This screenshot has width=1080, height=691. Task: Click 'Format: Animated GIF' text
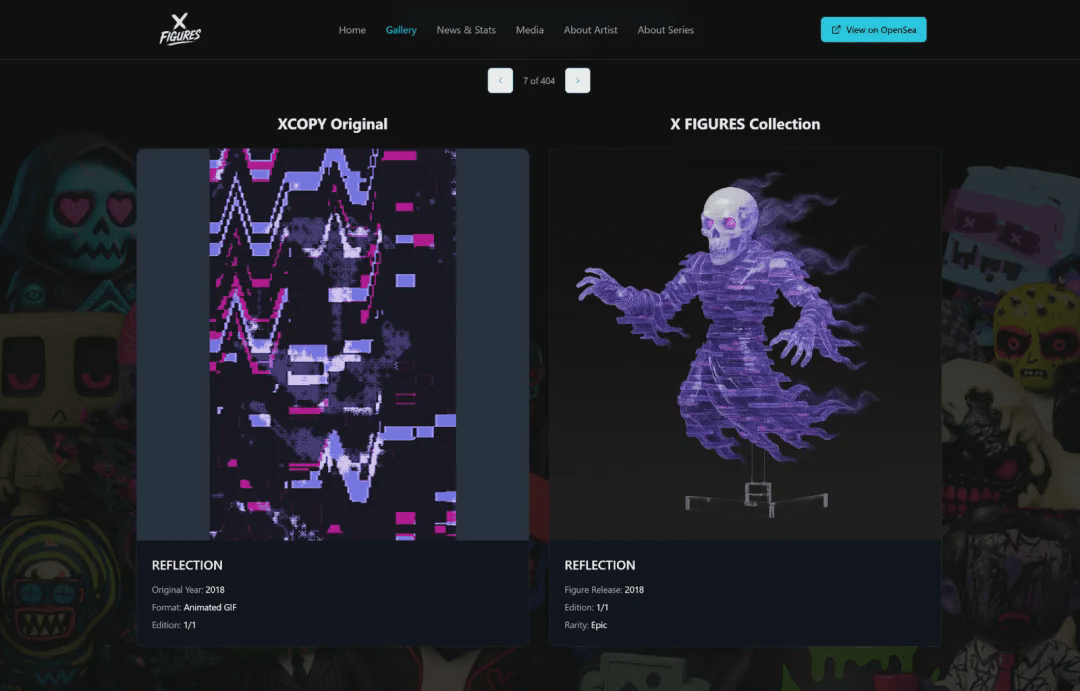pos(194,608)
